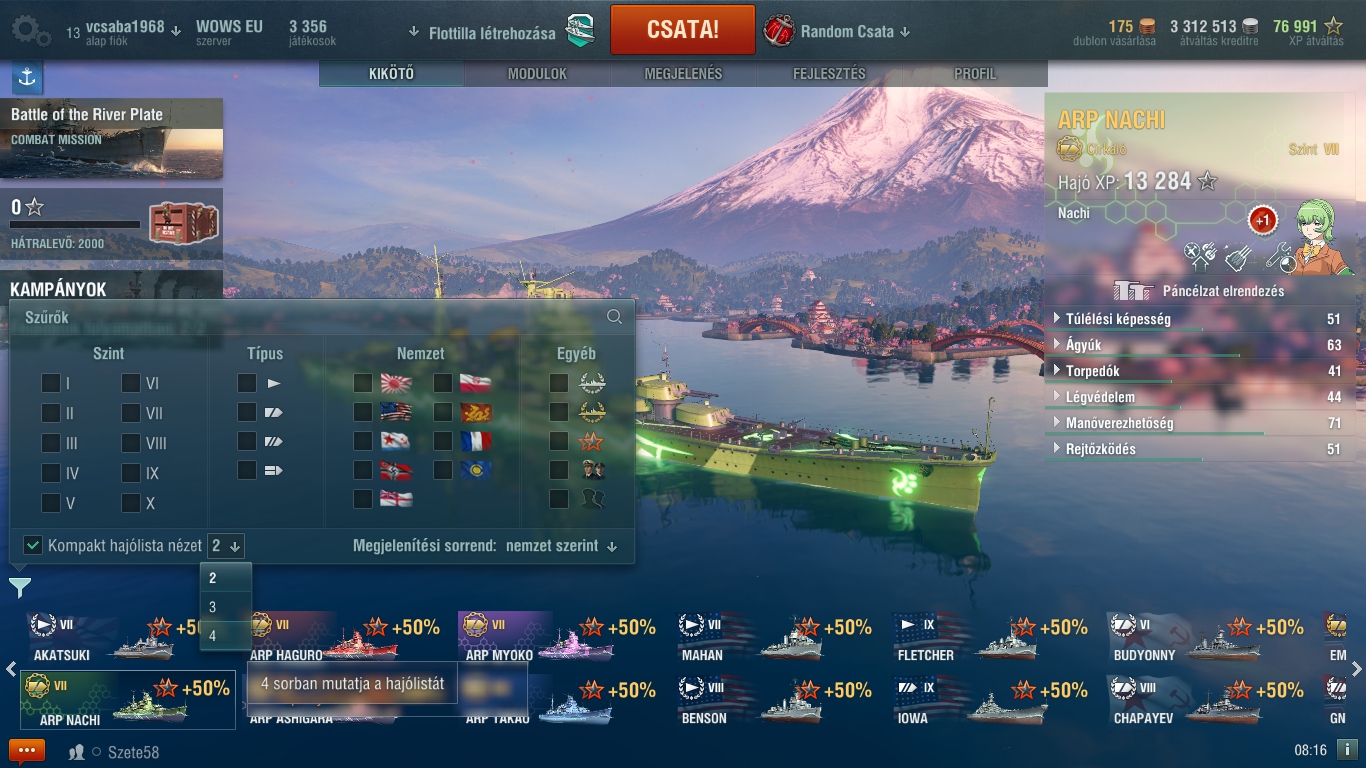Check the tier VII filter checkbox
Viewport: 1366px width, 768px height.
[131, 413]
